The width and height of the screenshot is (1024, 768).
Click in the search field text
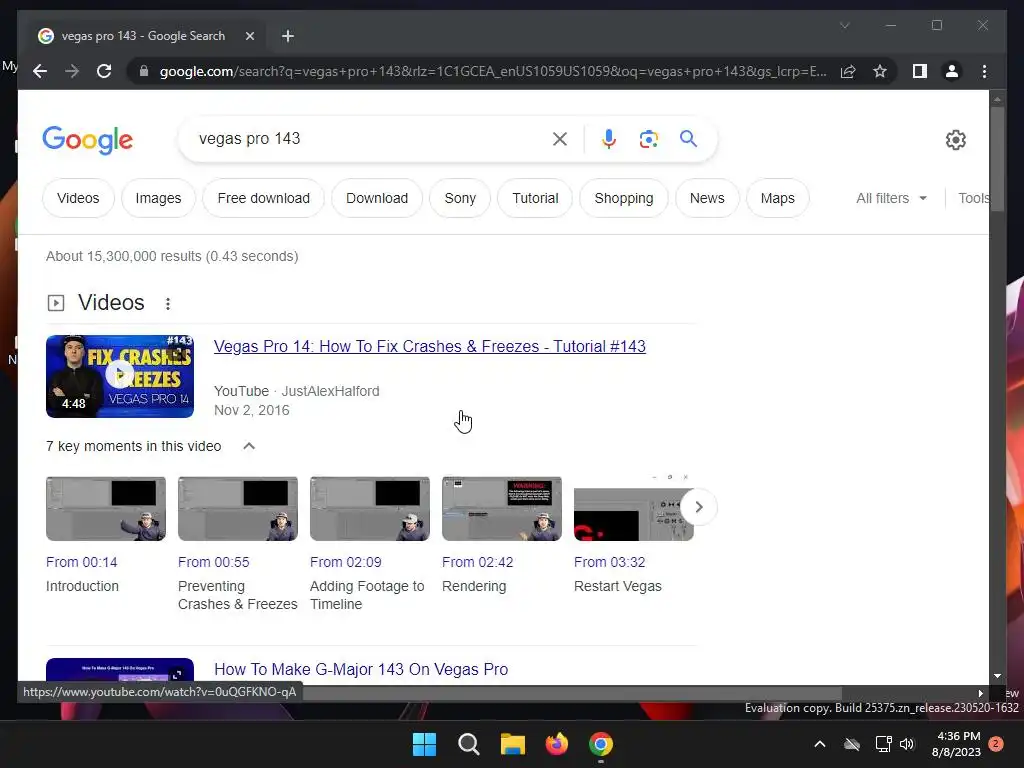pos(249,138)
